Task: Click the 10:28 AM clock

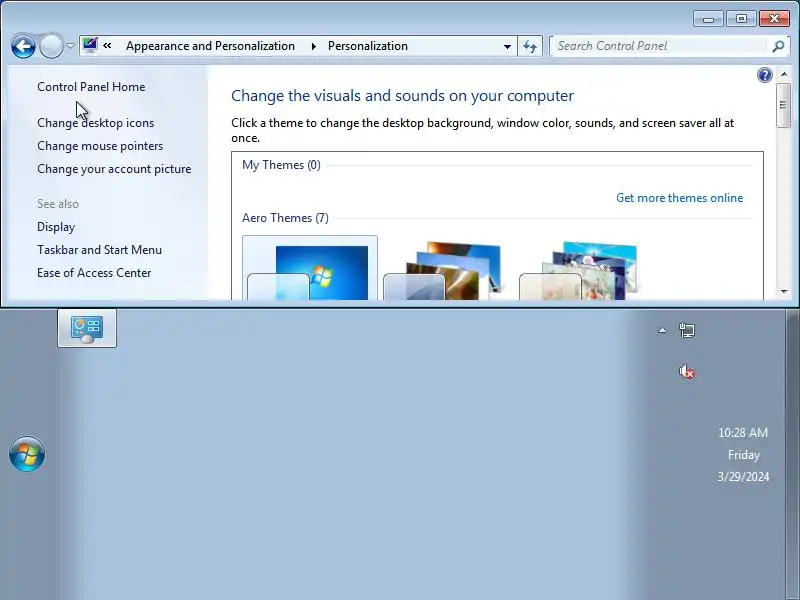Action: 743,433
